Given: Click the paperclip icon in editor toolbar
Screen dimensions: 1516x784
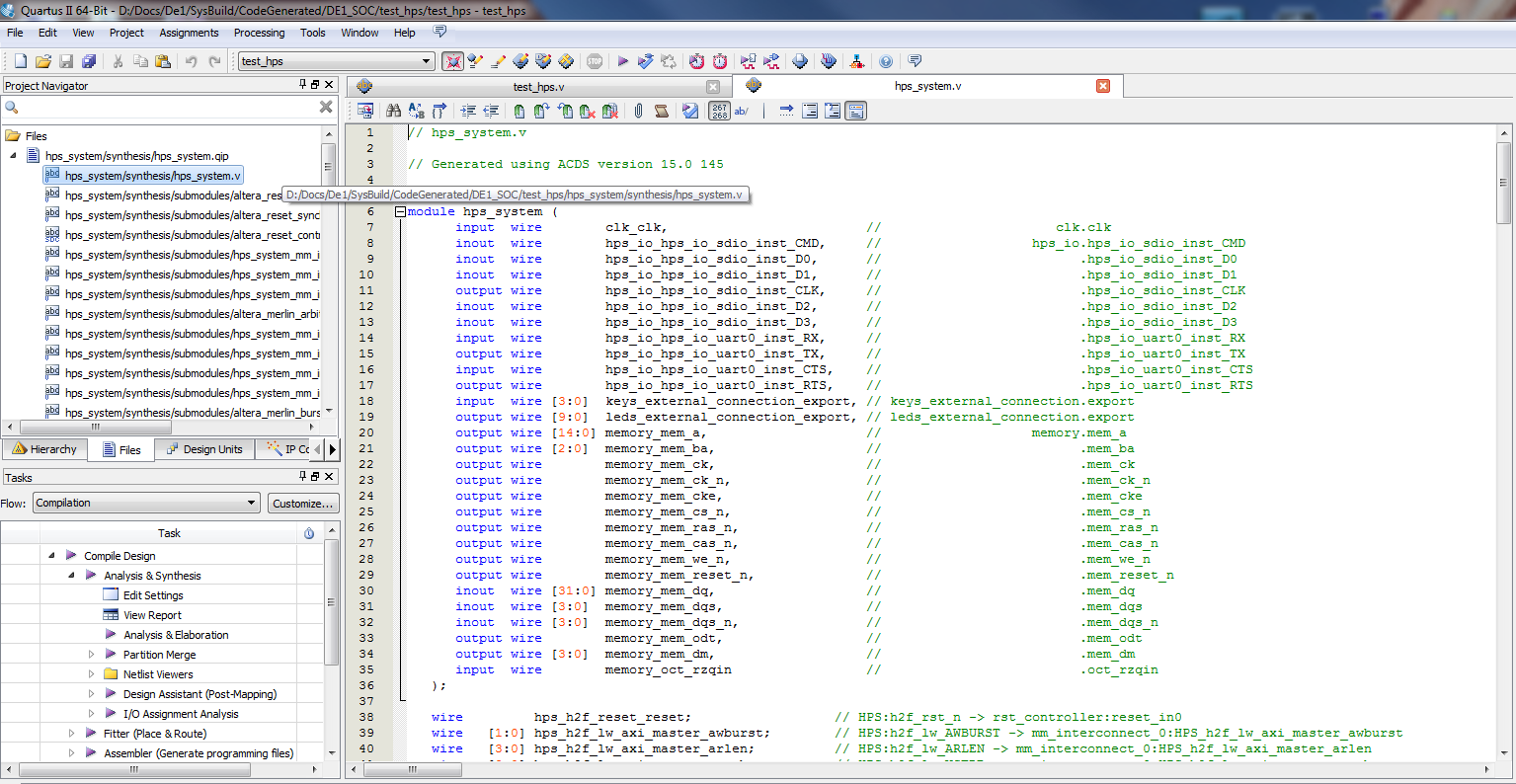Looking at the screenshot, I should click(639, 111).
